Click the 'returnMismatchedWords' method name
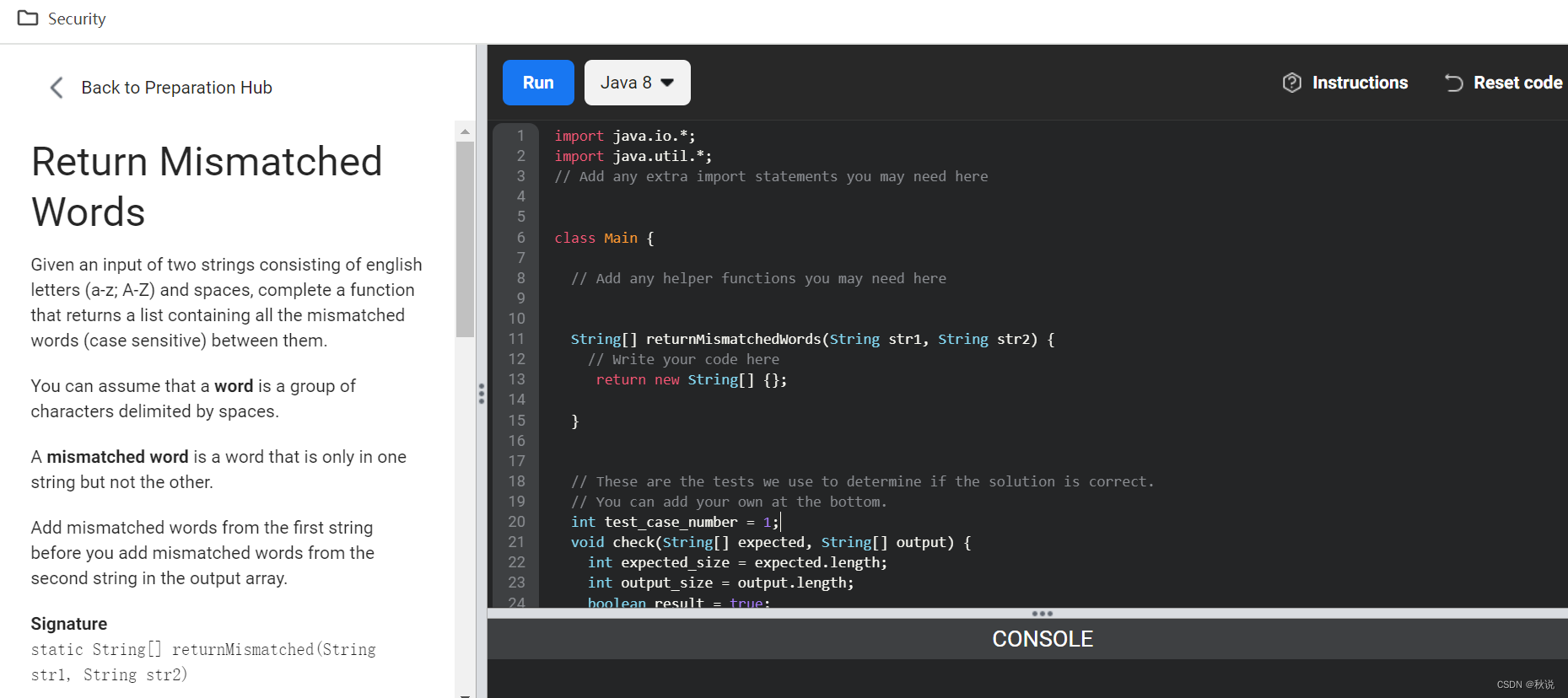Image resolution: width=1568 pixels, height=698 pixels. tap(733, 339)
